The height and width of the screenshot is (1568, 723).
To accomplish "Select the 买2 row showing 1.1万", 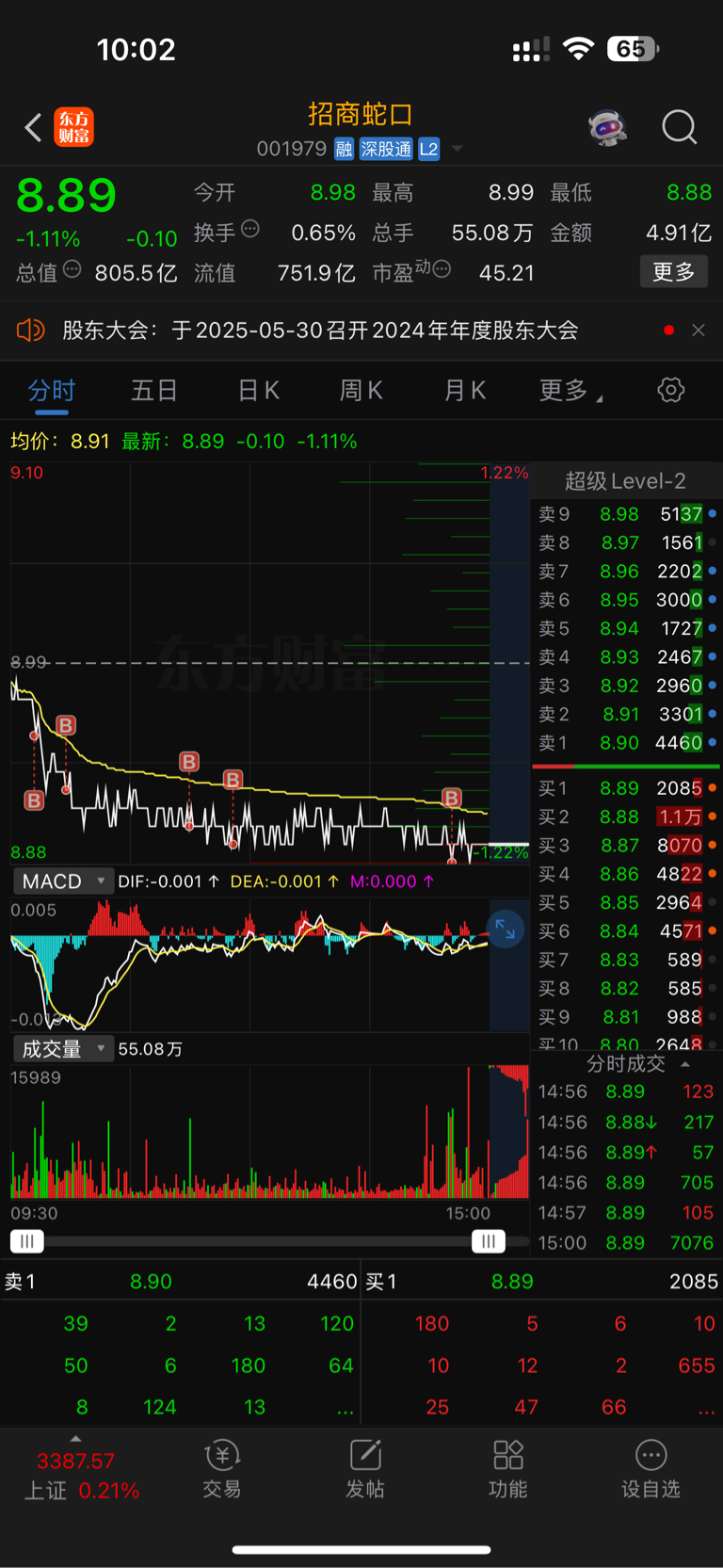I will click(626, 817).
